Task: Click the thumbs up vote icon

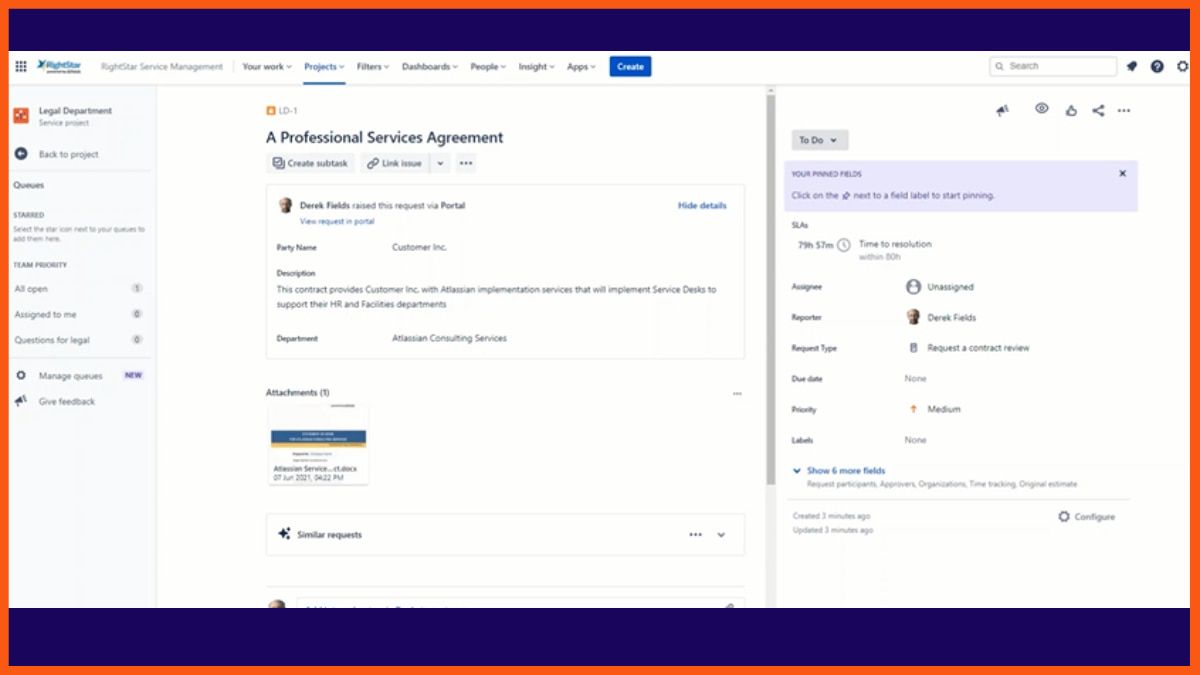Action: 1071,111
